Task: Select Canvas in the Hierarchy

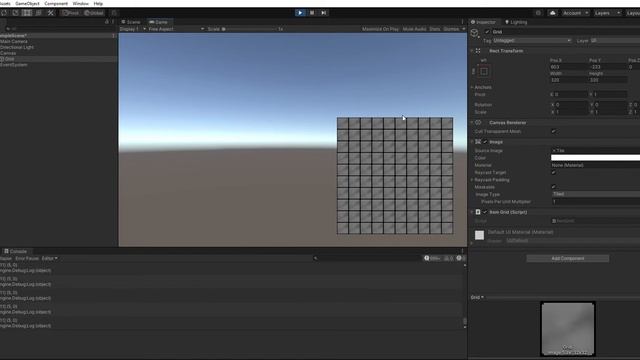Action: (8, 53)
